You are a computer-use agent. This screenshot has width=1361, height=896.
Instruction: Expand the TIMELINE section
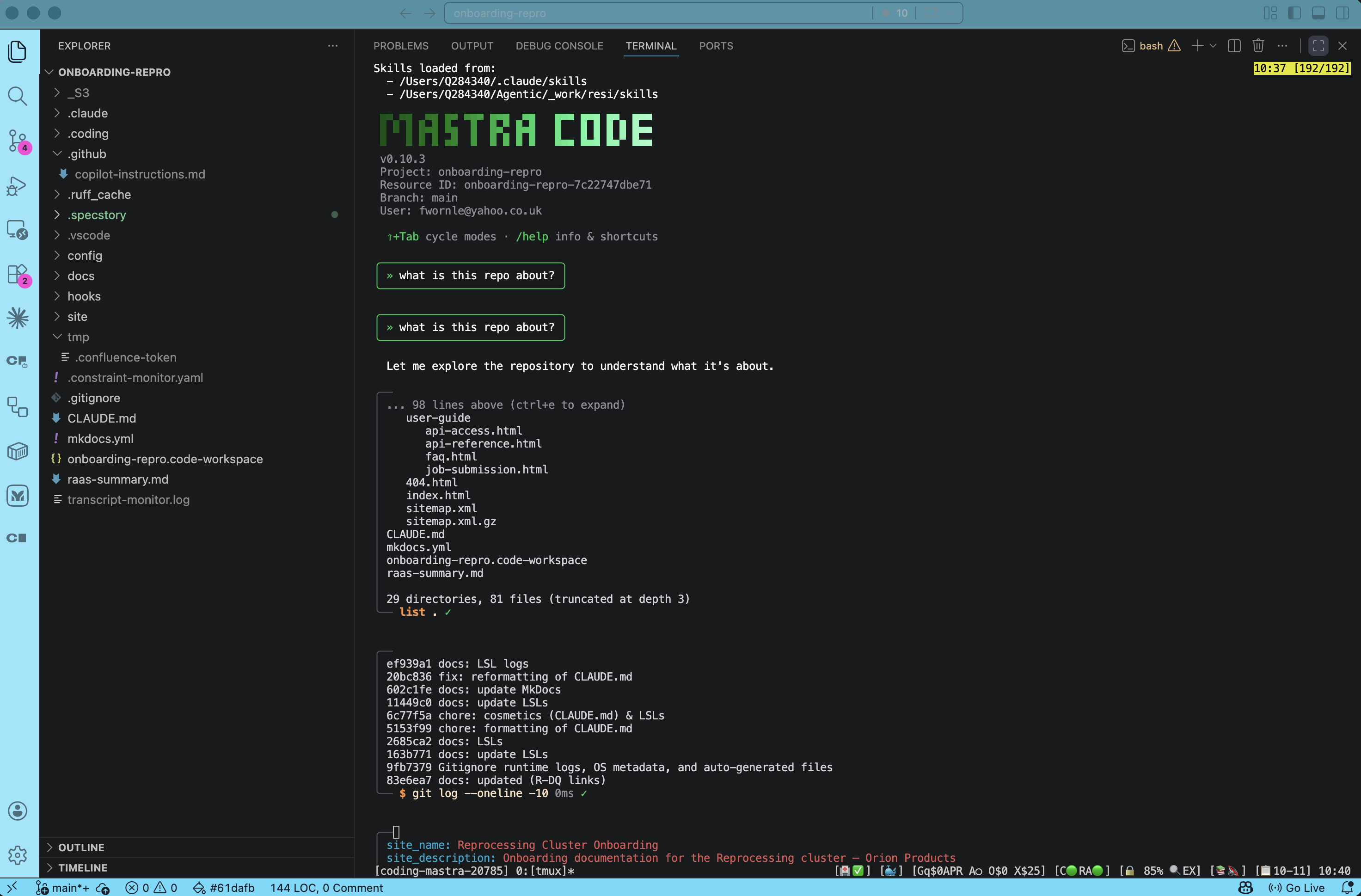197,867
